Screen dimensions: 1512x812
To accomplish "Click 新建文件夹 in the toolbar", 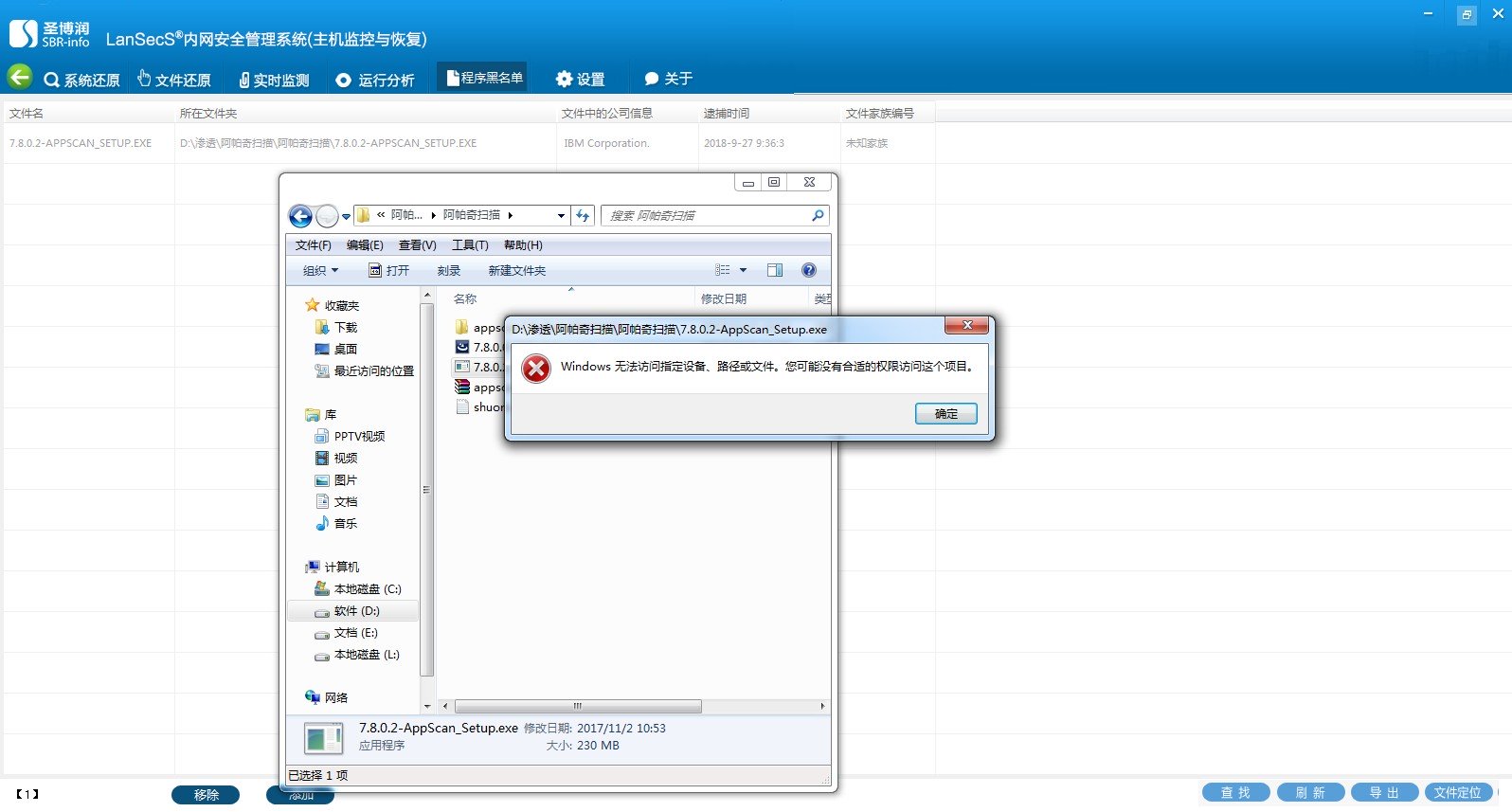I will (x=517, y=270).
